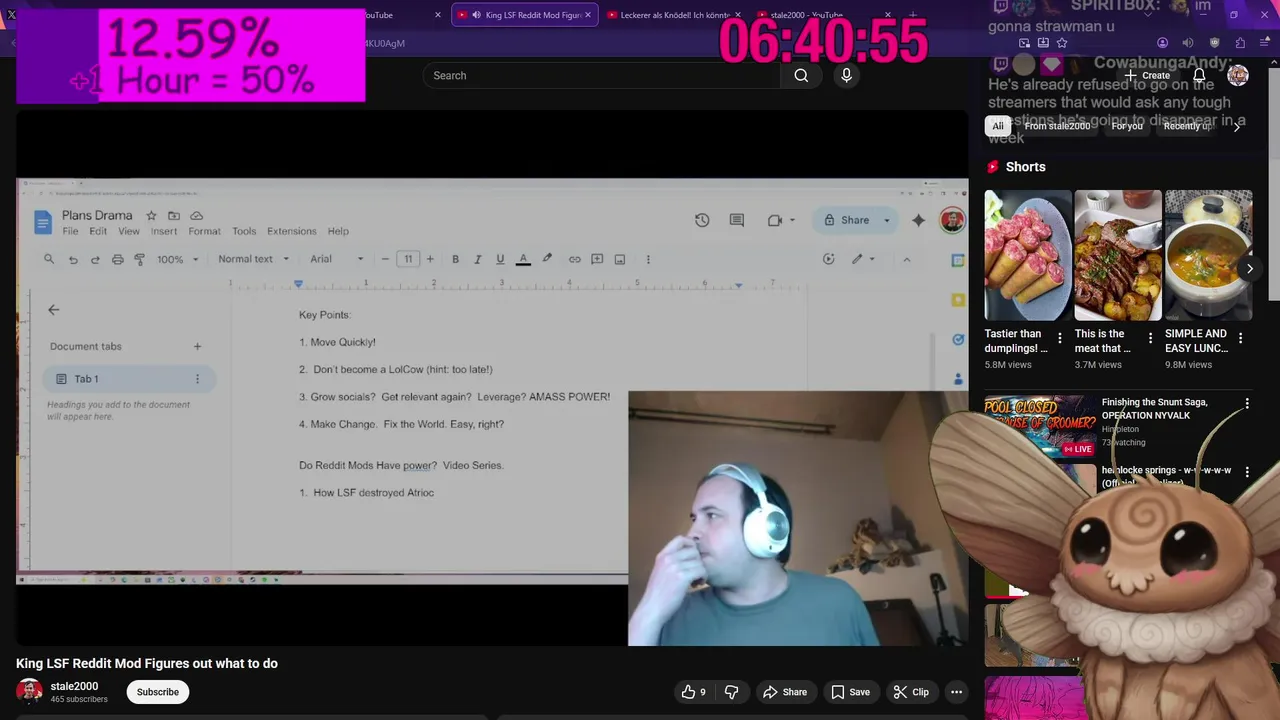Close the 'King LSF Reddit Mod' browser tab
The image size is (1280, 720).
[587, 15]
